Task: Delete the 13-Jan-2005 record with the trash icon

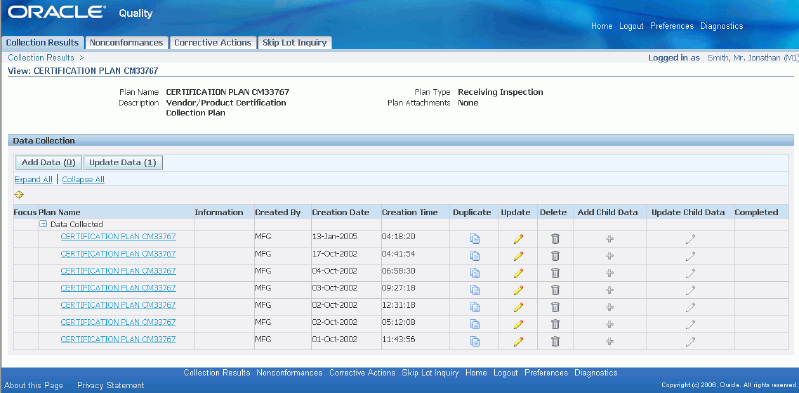Action: [x=555, y=239]
